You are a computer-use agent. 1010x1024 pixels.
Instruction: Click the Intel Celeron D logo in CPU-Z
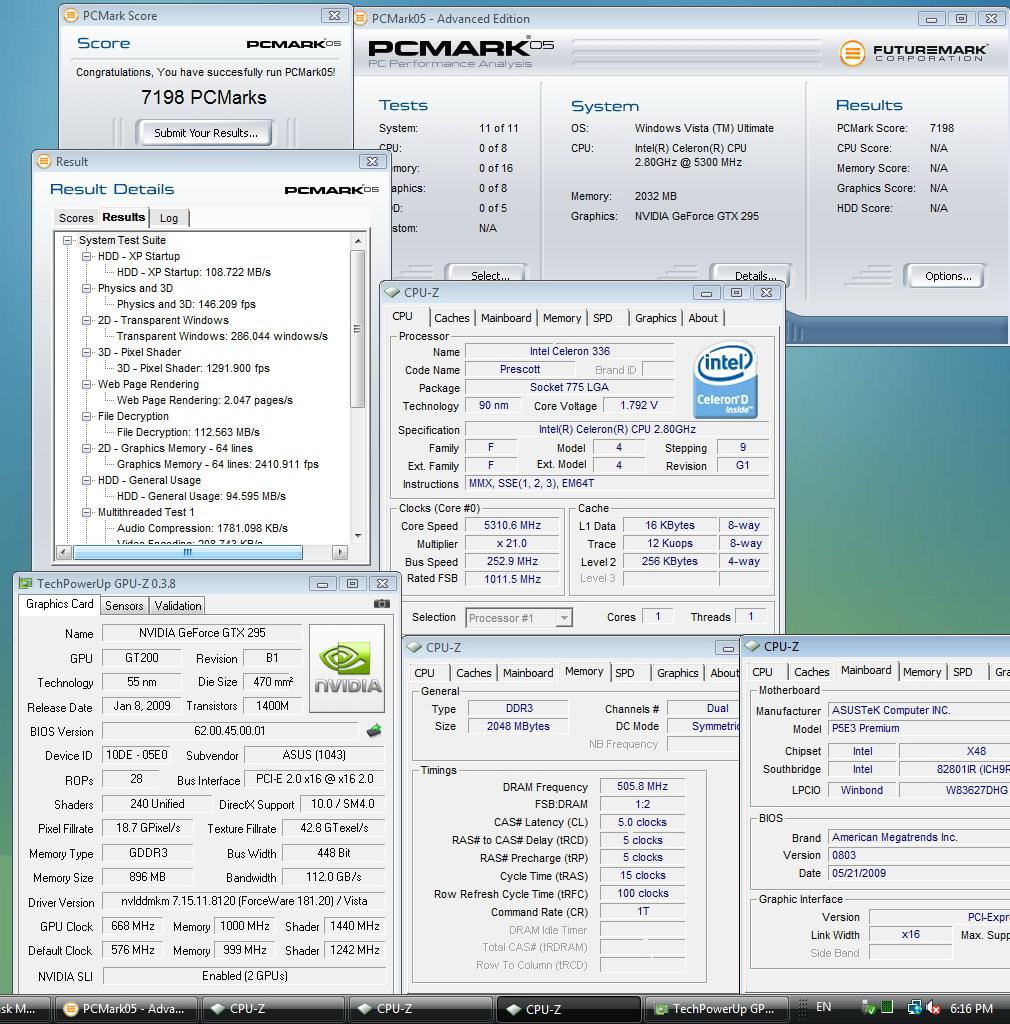click(x=725, y=381)
